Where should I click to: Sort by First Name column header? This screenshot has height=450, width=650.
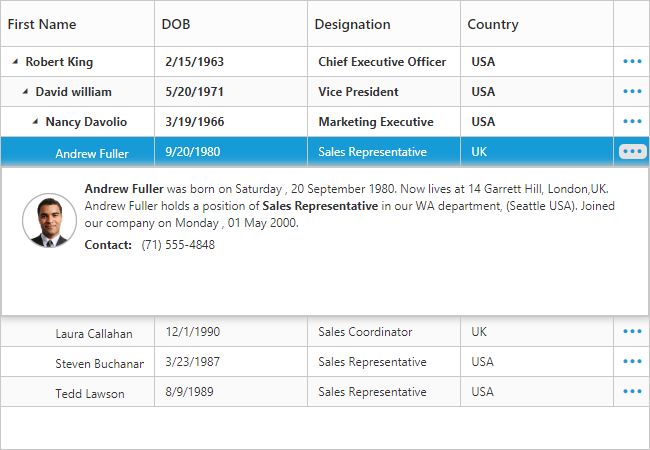(42, 24)
